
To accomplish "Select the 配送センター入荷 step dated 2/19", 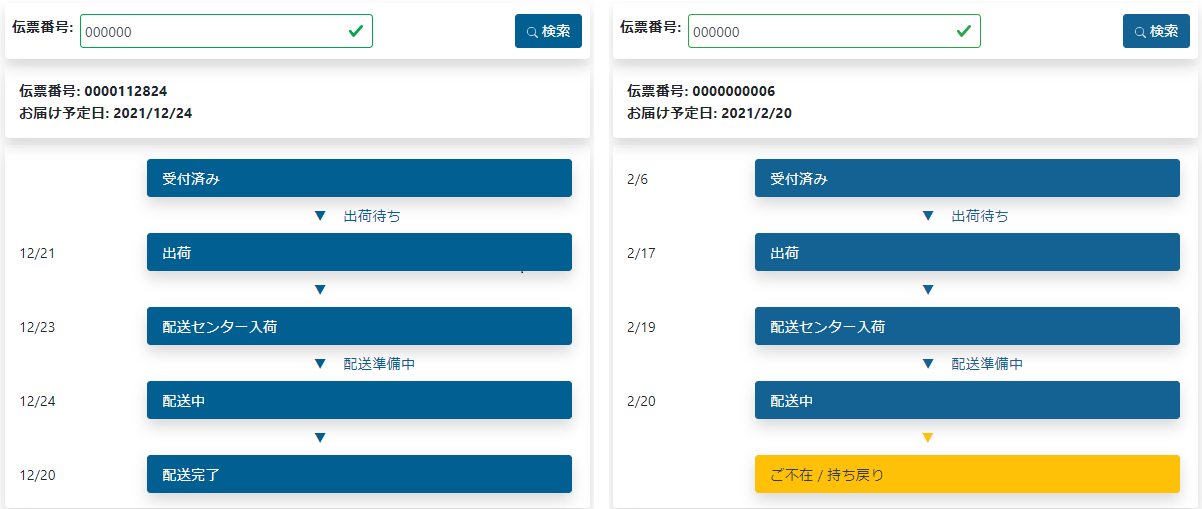I will click(967, 326).
